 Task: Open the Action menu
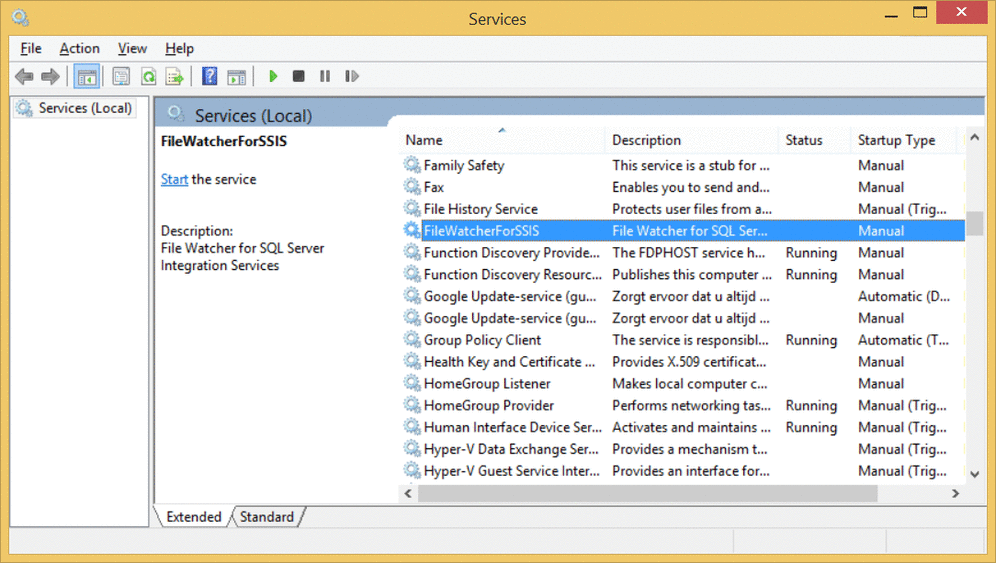click(x=79, y=48)
